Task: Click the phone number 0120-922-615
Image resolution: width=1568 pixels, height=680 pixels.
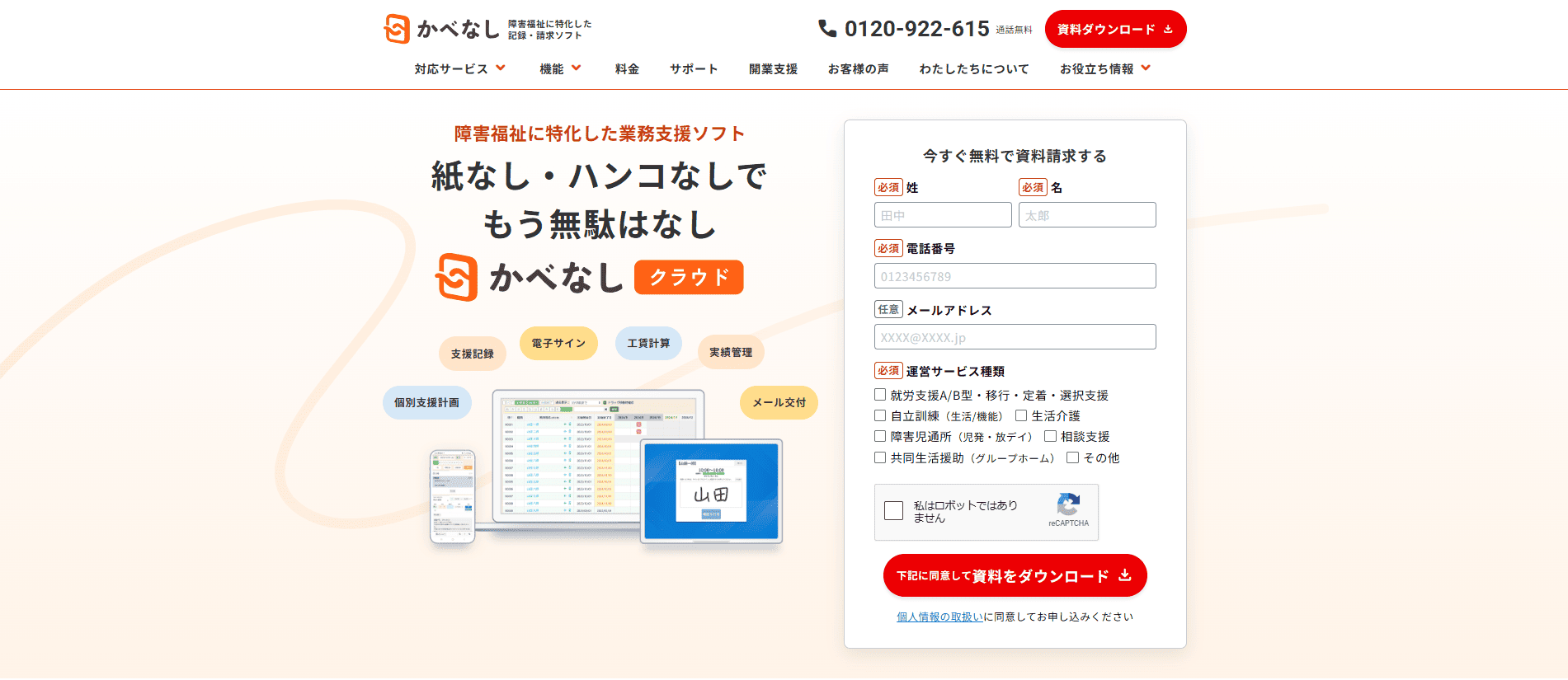Action: point(916,29)
